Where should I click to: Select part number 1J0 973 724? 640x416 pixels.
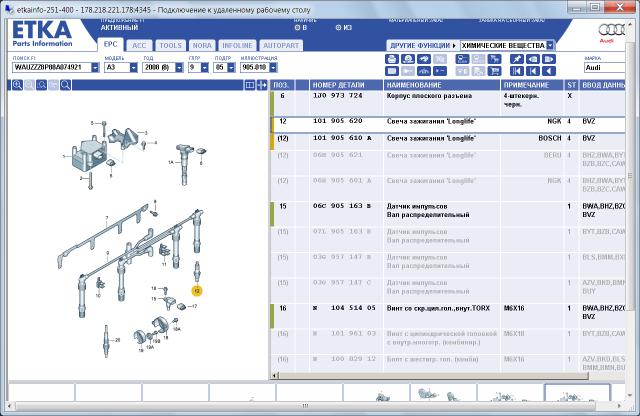click(338, 96)
